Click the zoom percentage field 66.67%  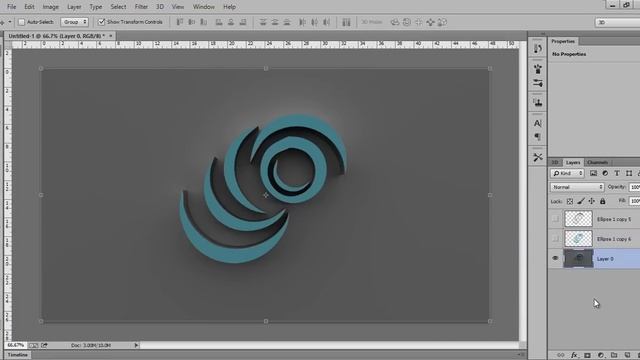point(16,345)
